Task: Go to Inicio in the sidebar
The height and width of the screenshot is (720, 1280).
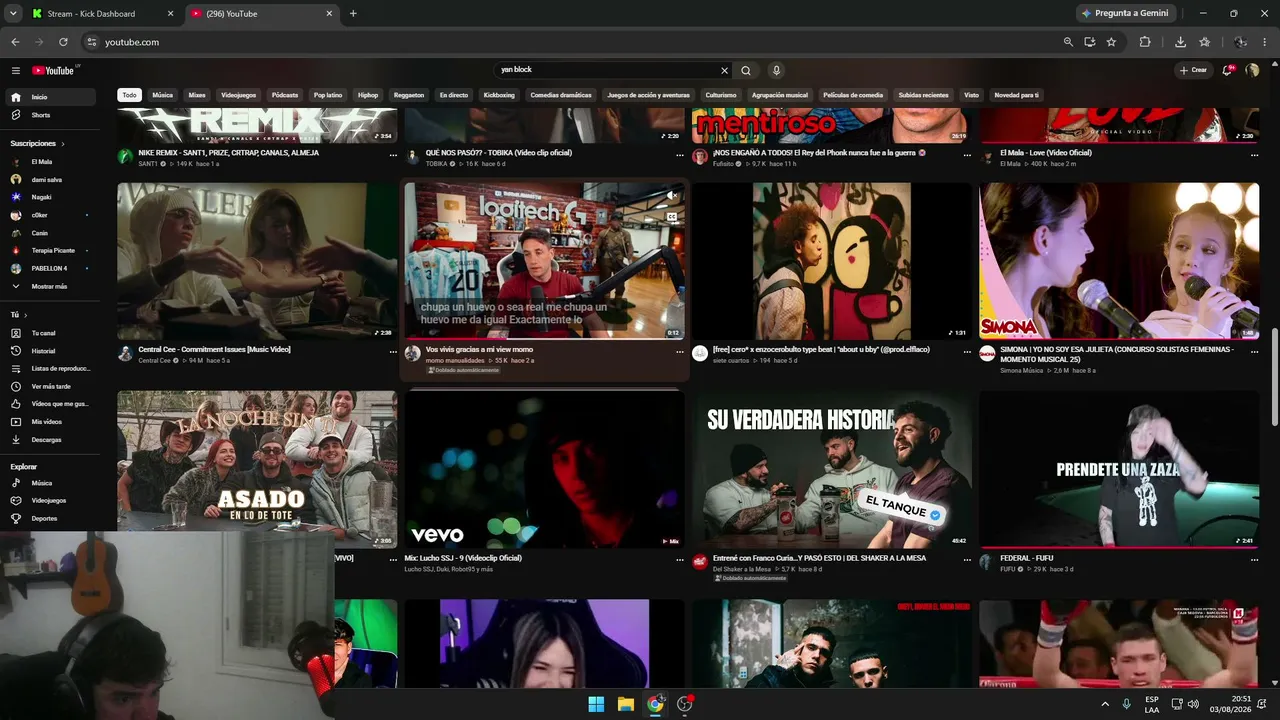Action: click(48, 97)
